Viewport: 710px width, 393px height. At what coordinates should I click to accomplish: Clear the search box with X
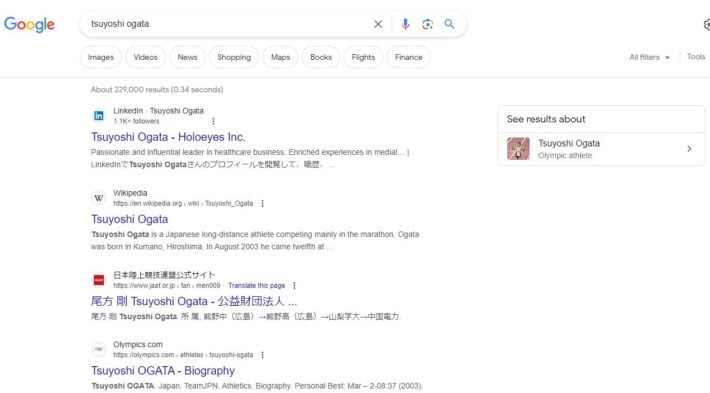pyautogui.click(x=378, y=24)
